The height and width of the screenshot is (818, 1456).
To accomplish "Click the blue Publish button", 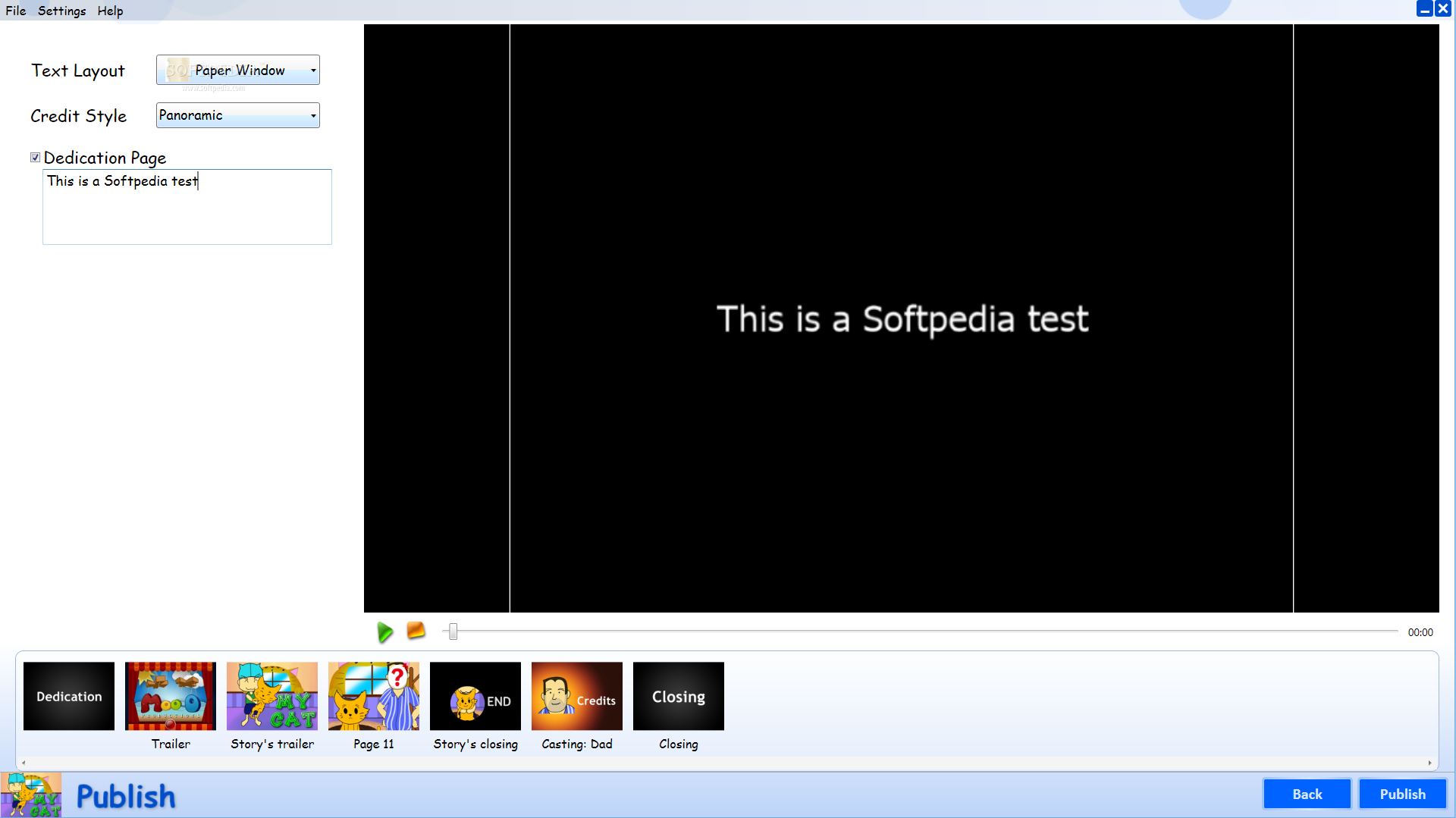I will point(1402,794).
